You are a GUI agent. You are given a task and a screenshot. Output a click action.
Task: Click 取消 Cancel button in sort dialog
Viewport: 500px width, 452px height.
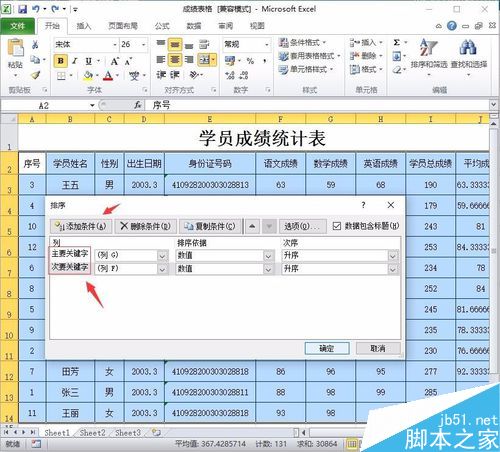point(378,348)
